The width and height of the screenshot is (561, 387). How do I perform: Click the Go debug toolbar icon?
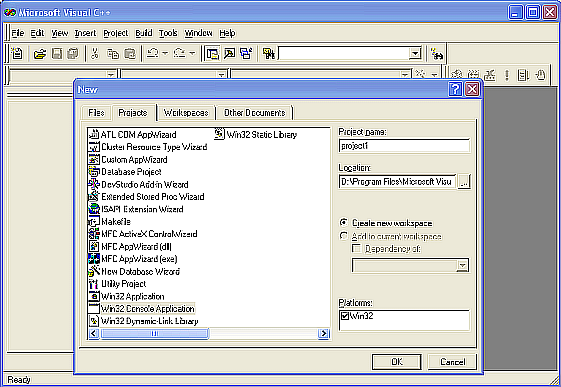pos(523,75)
